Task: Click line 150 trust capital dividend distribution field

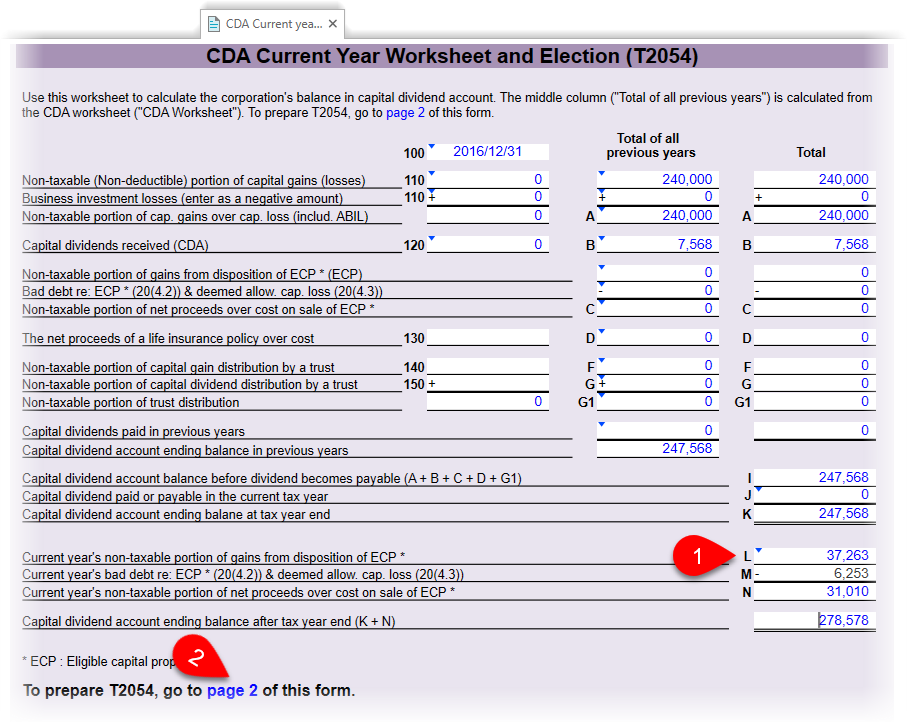Action: pos(488,384)
